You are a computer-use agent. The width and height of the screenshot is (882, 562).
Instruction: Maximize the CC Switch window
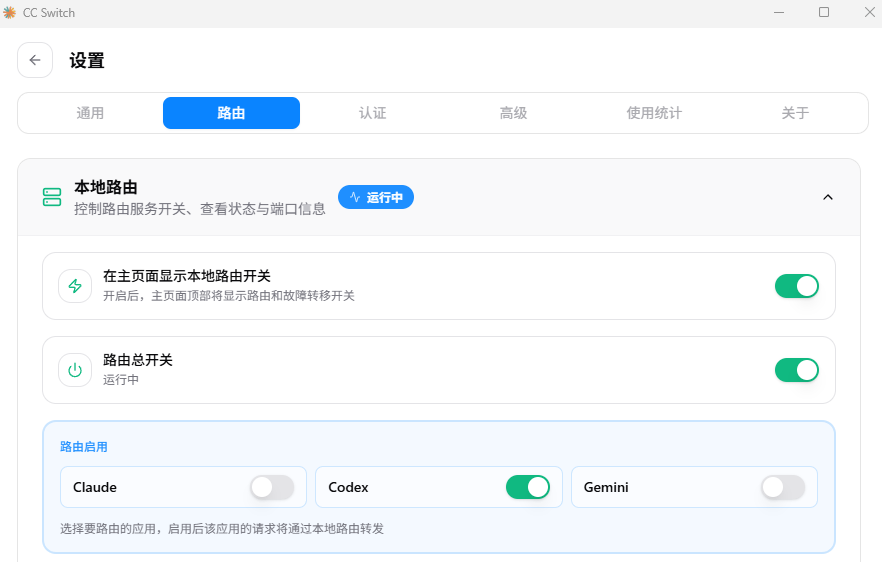pyautogui.click(x=824, y=12)
